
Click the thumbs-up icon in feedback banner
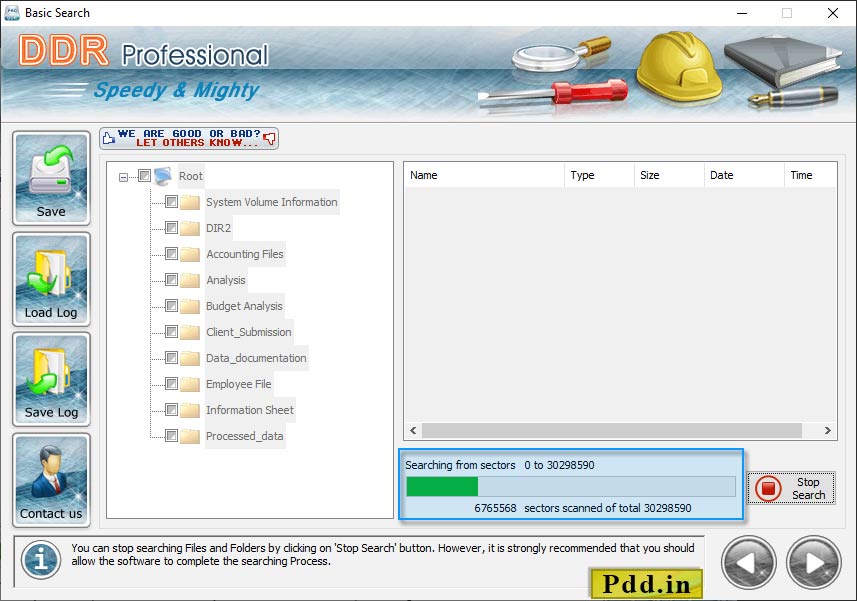109,138
